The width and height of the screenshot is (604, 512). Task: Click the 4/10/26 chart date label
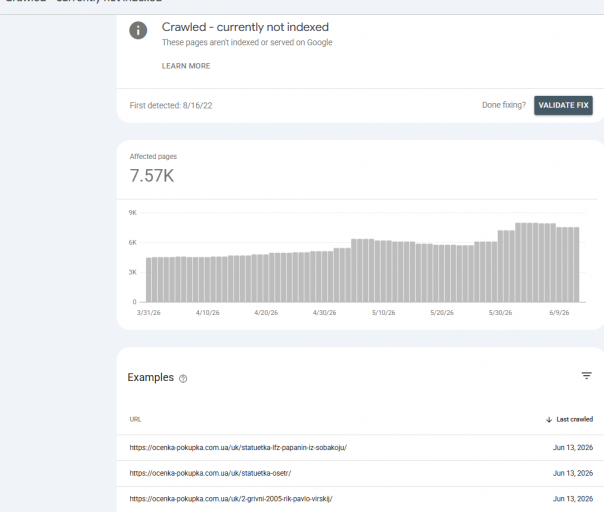click(x=208, y=312)
